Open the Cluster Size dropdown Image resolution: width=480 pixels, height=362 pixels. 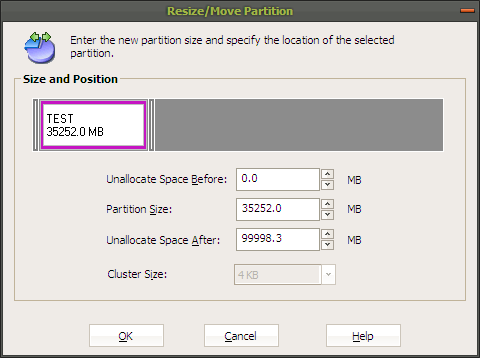click(328, 275)
